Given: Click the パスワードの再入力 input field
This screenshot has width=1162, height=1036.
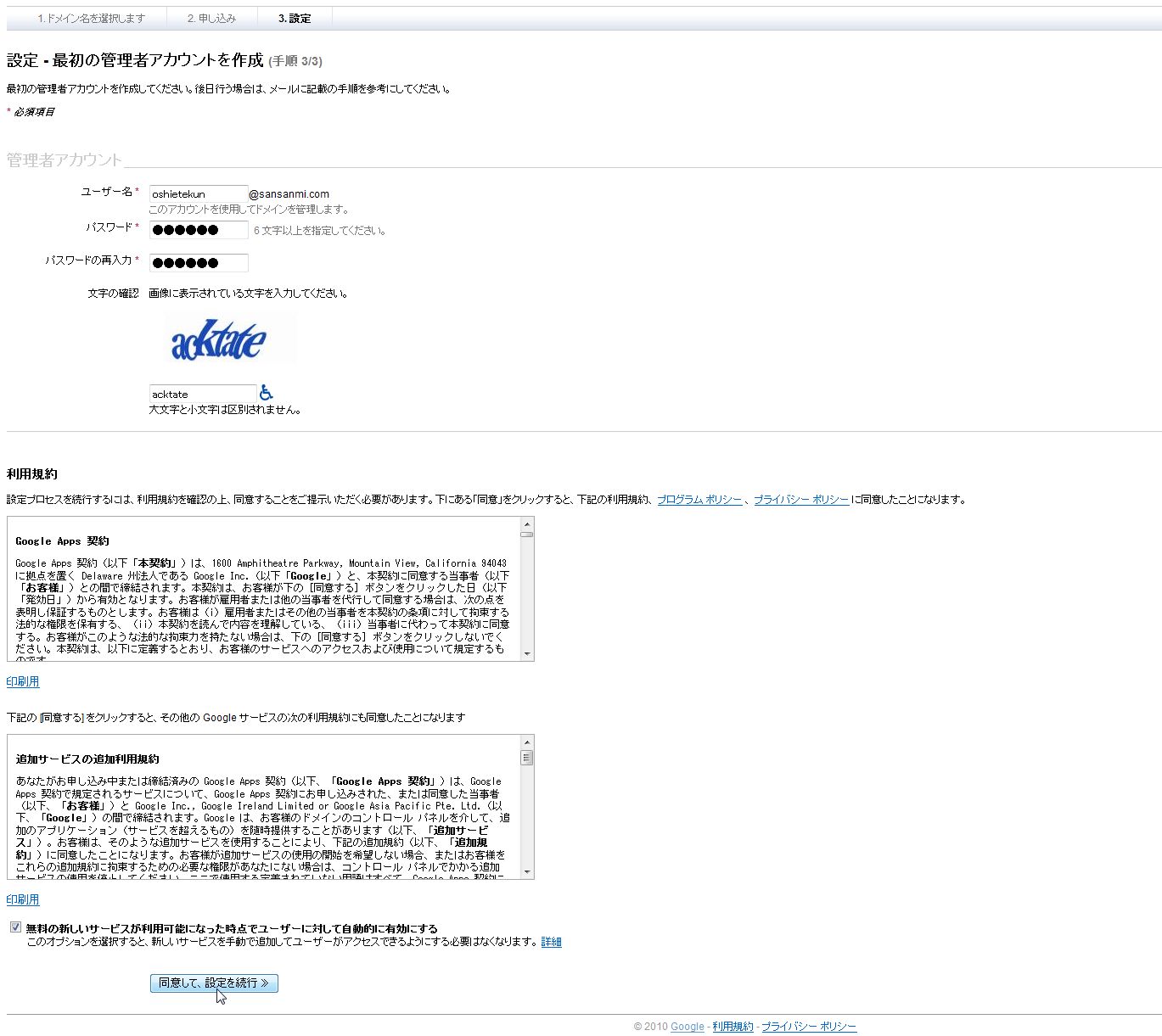Looking at the screenshot, I should pyautogui.click(x=199, y=263).
